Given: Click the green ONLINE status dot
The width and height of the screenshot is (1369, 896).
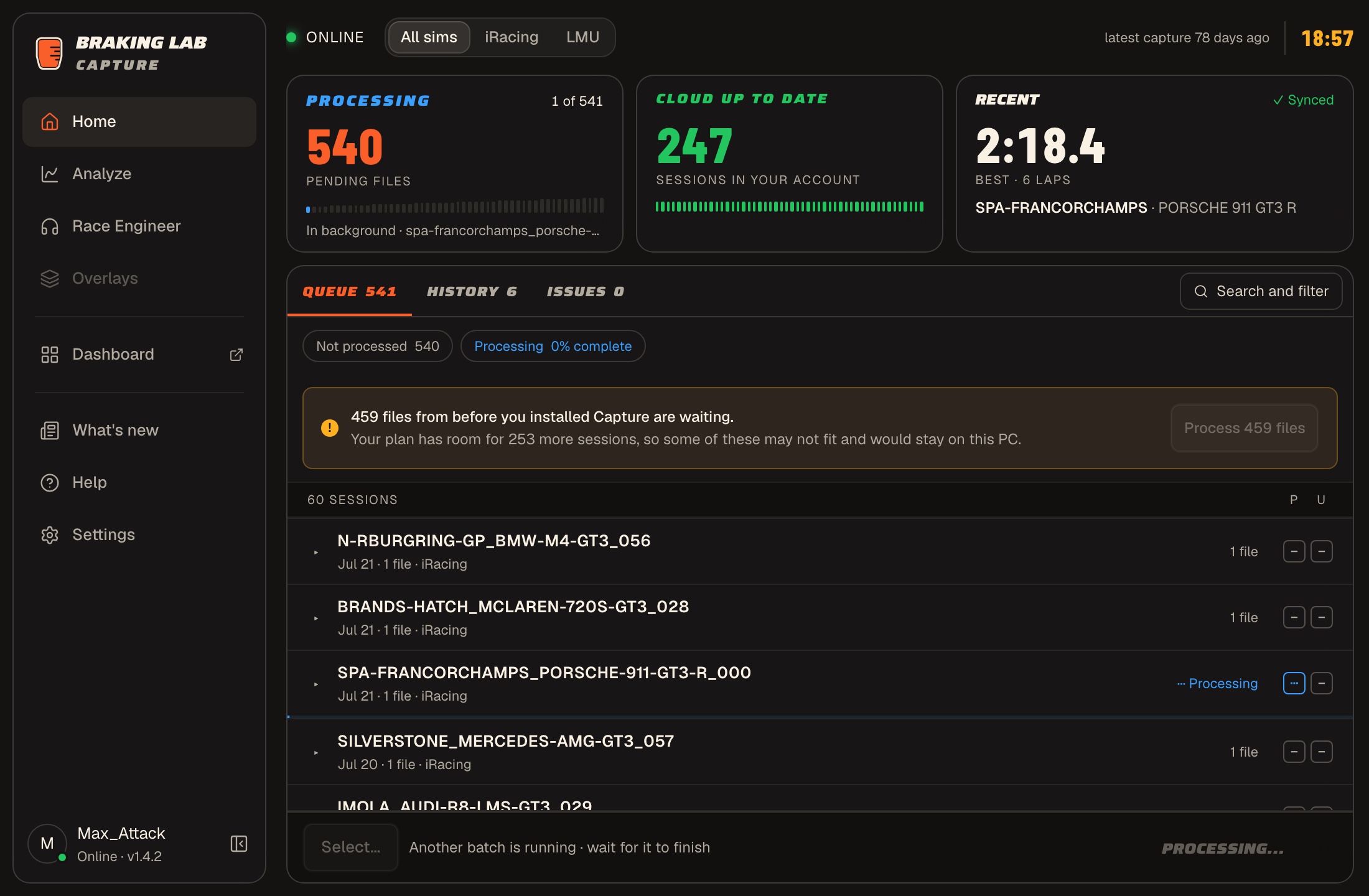Looking at the screenshot, I should [x=291, y=37].
